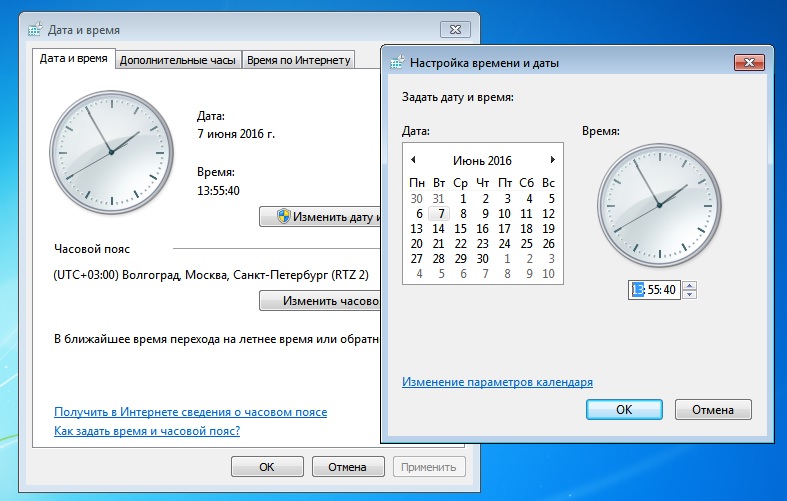787x501 pixels.
Task: Go to next month in calendar
Action: point(553,160)
